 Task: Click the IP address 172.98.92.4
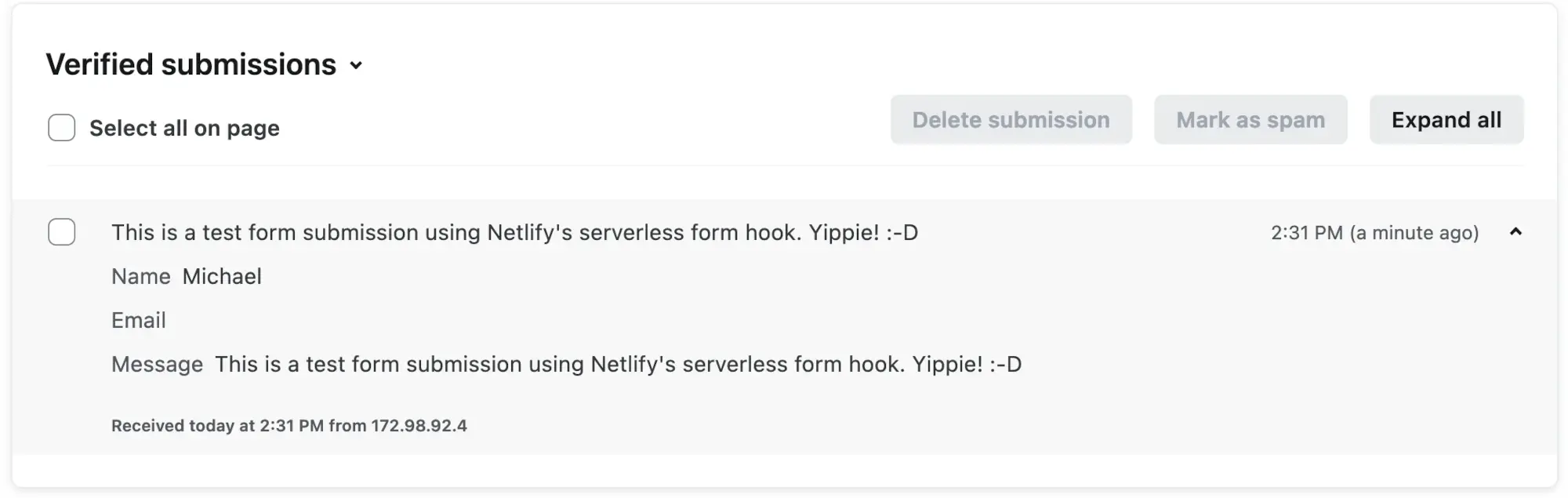pos(419,427)
